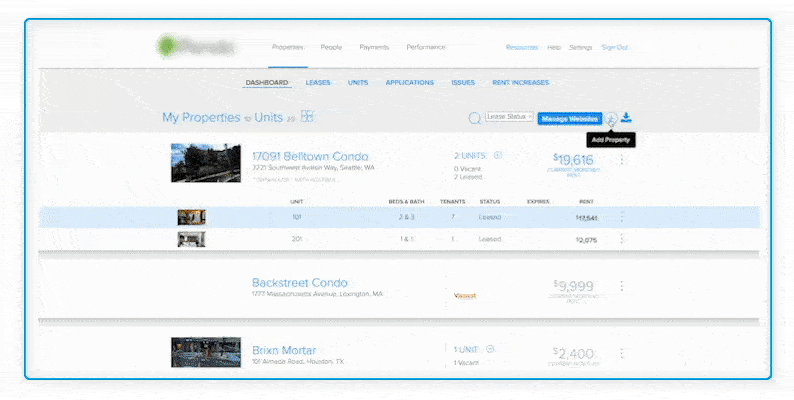Open the unit 101 thumbnail
Screen dimensions: 794x400
pyautogui.click(x=191, y=217)
